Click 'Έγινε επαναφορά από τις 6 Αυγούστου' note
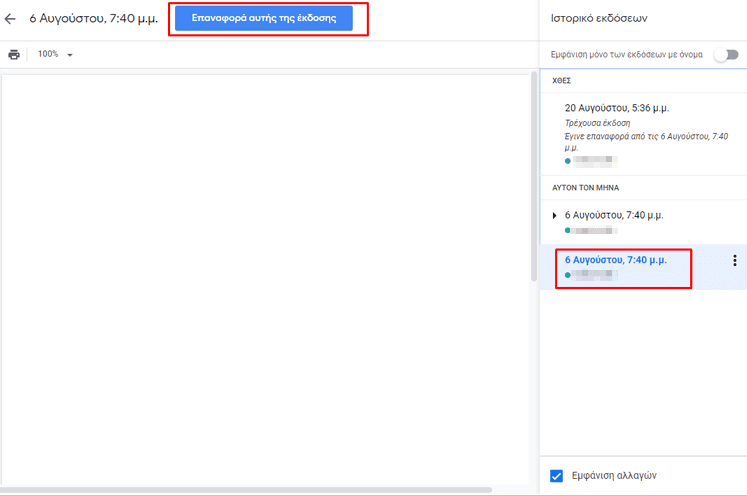The width and height of the screenshot is (747, 496). click(x=646, y=142)
